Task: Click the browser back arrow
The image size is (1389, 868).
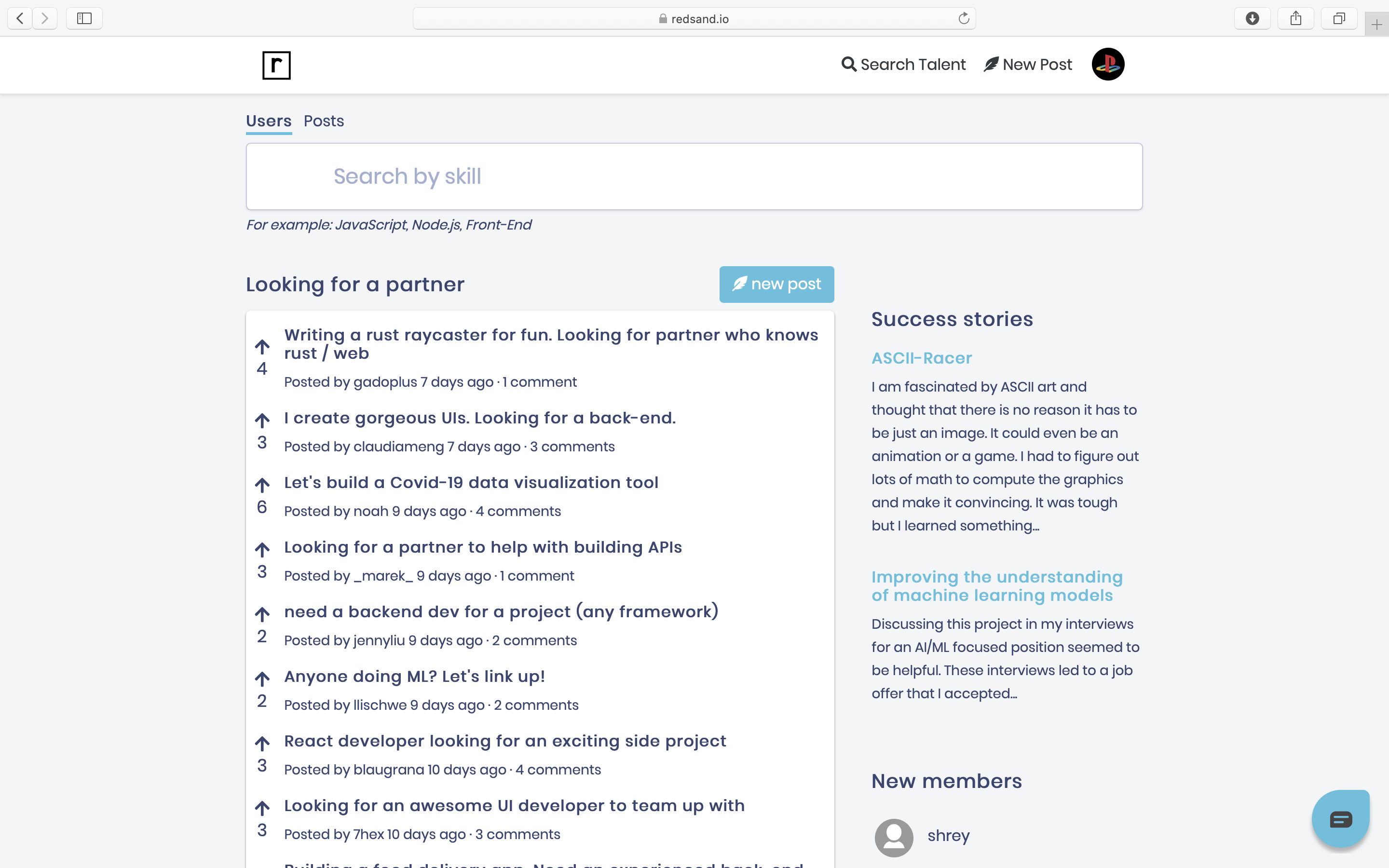Action: 19,18
